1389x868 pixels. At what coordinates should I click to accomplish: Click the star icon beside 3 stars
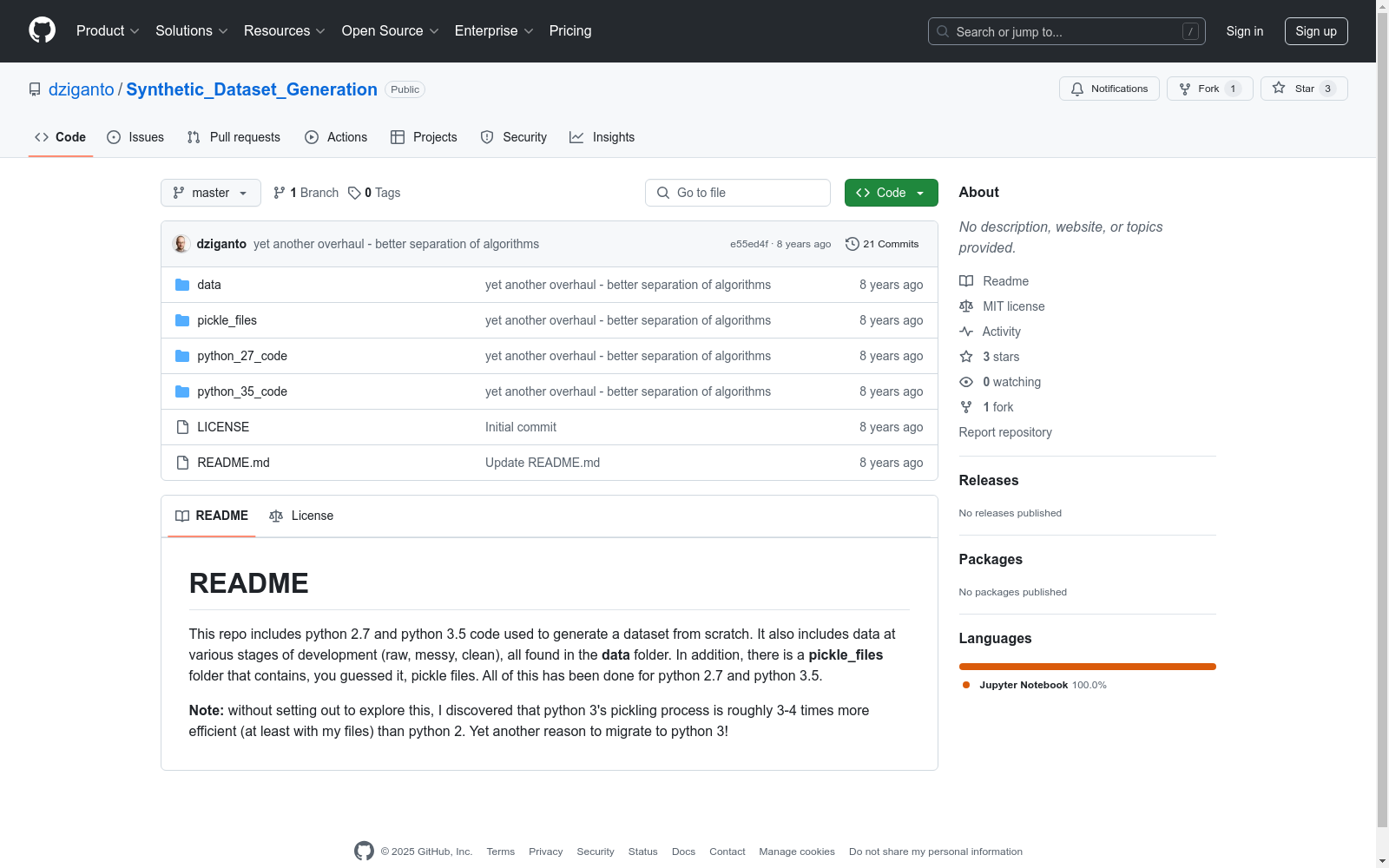966,357
